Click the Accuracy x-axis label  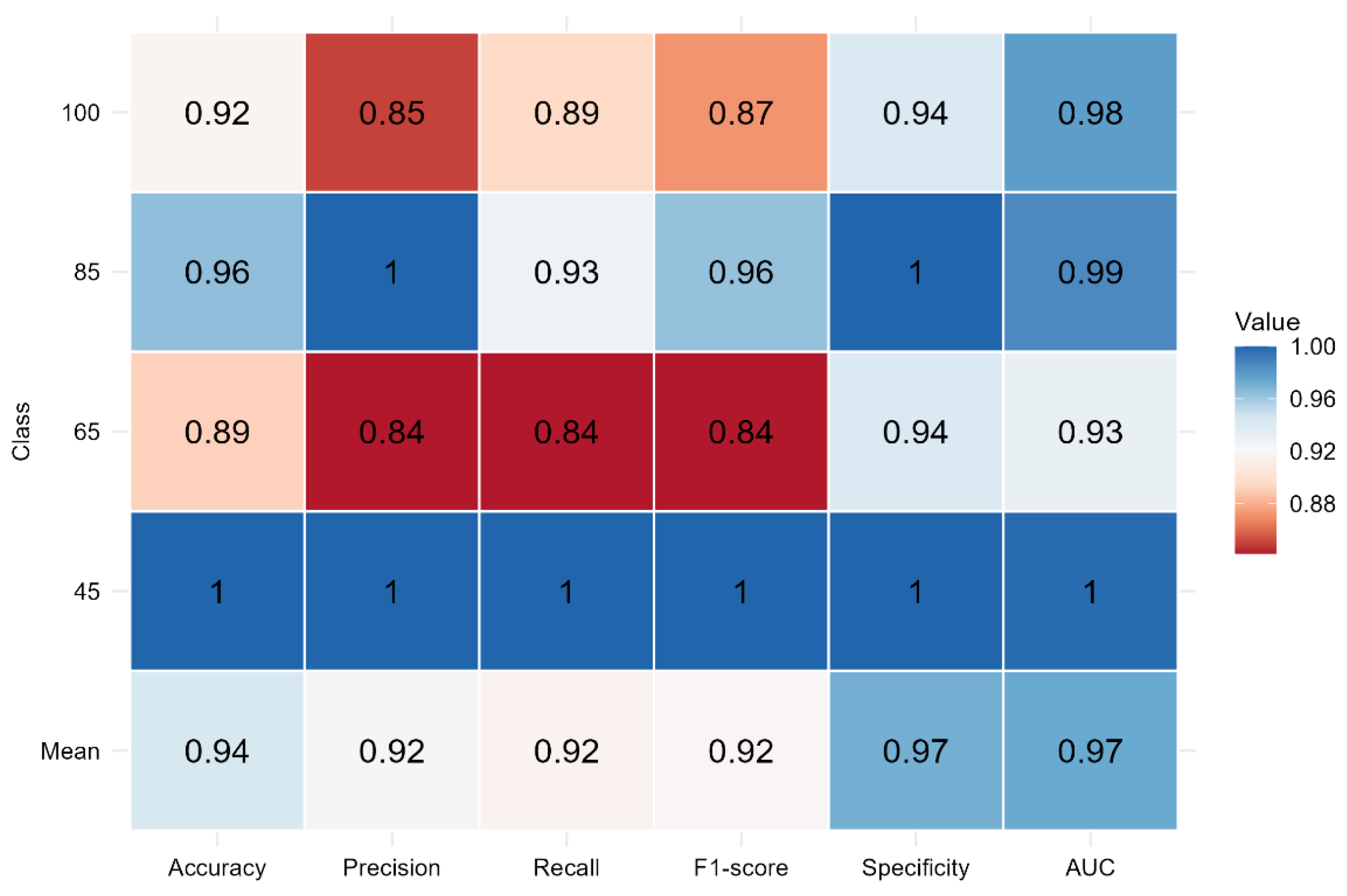click(217, 868)
